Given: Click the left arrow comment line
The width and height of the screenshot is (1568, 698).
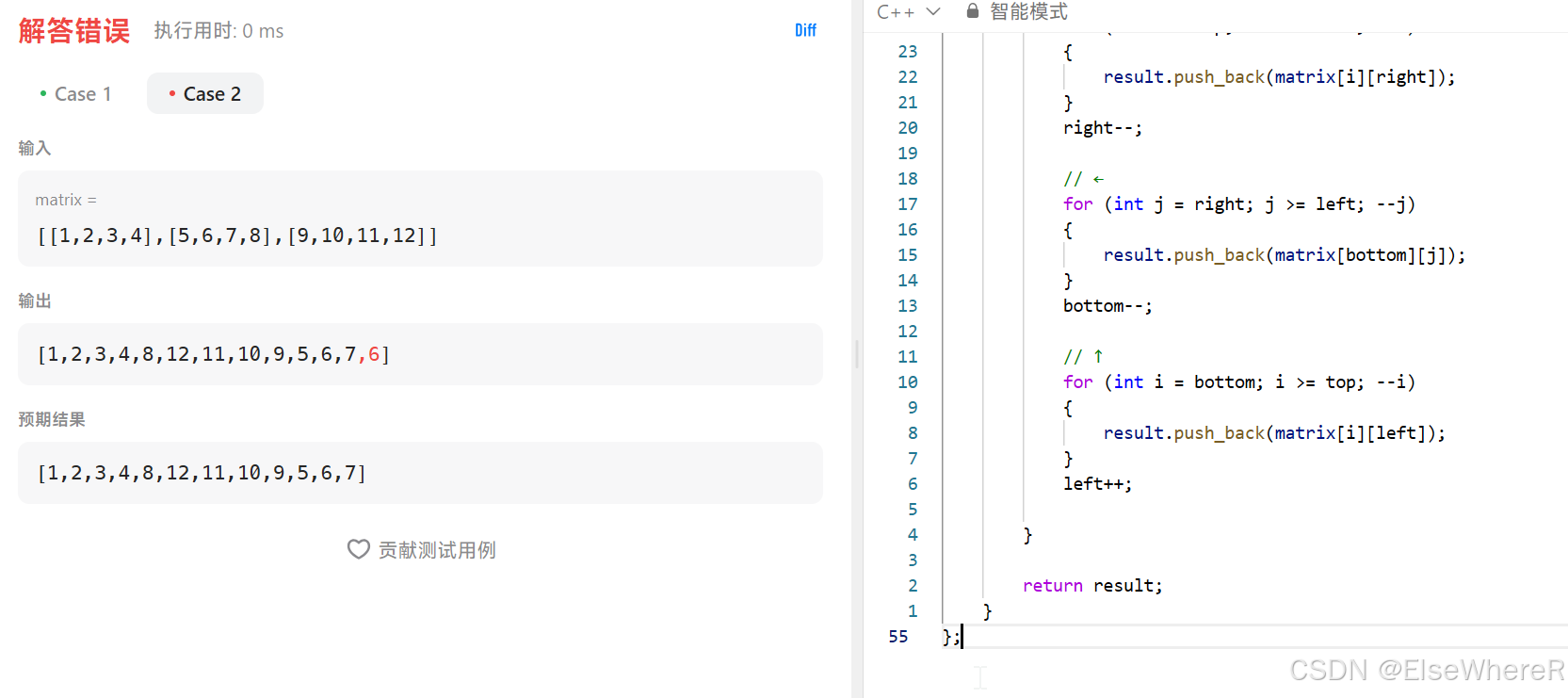Looking at the screenshot, I should click(1084, 179).
